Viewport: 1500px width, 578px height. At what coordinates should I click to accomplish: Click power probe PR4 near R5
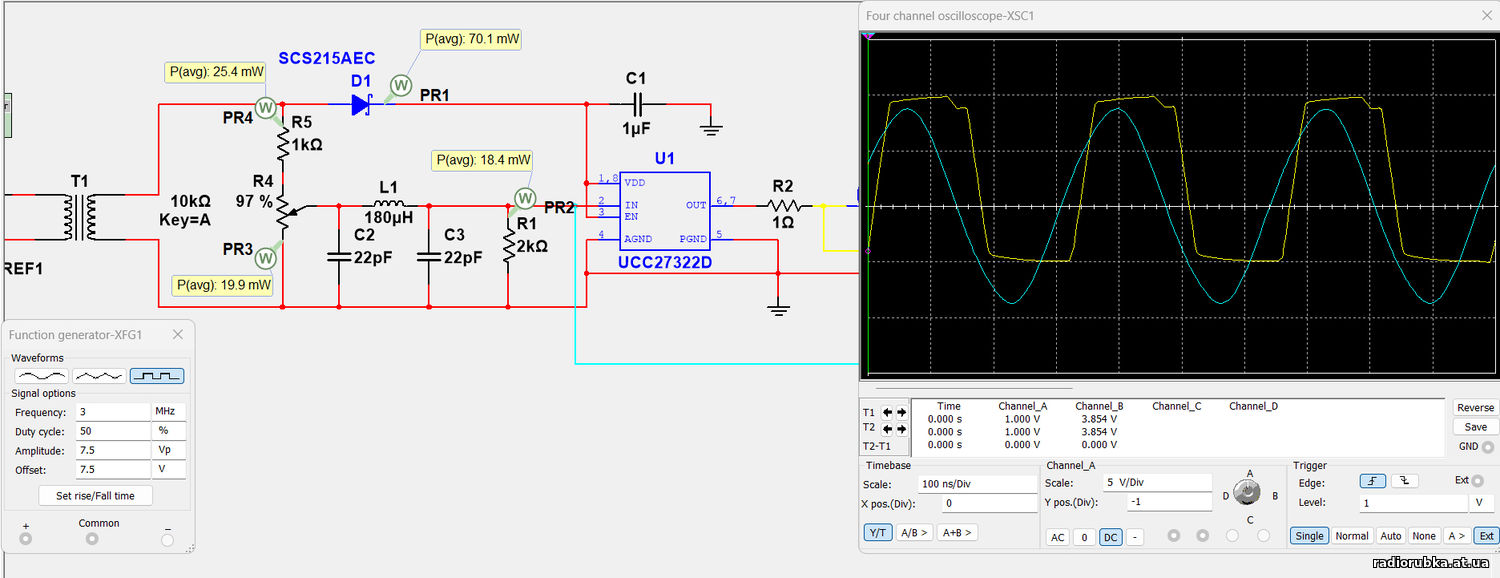tap(266, 107)
